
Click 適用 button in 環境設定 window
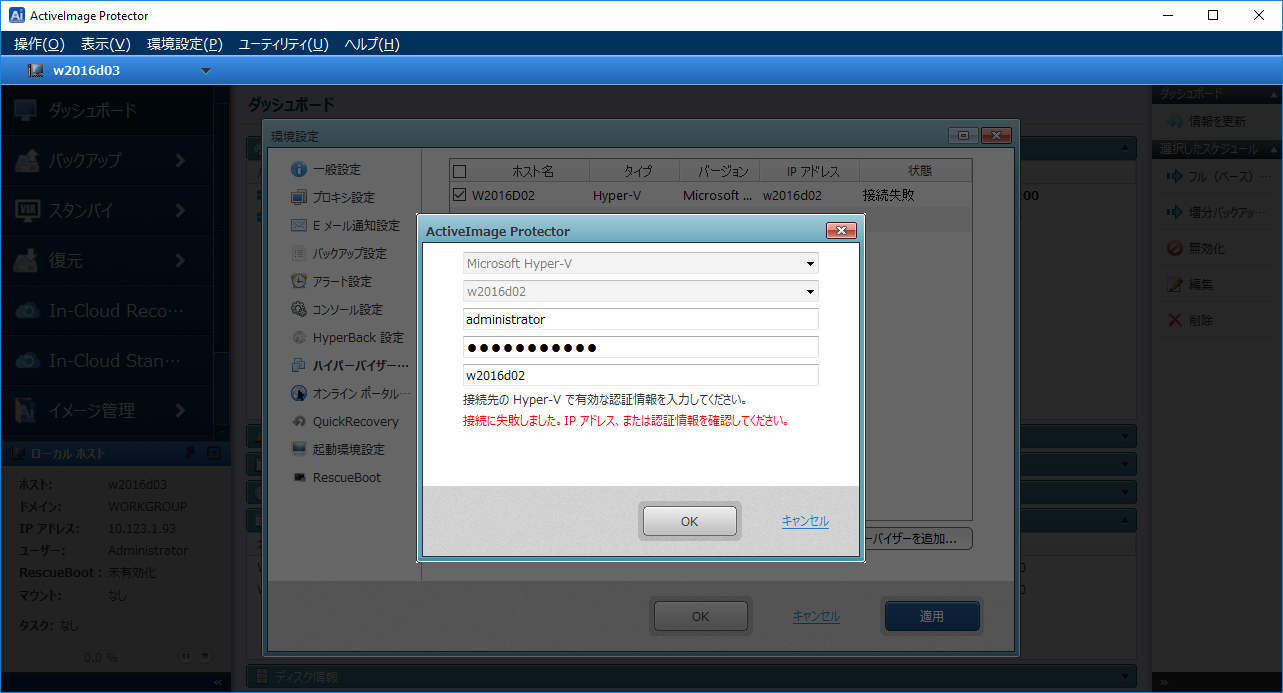pos(932,616)
